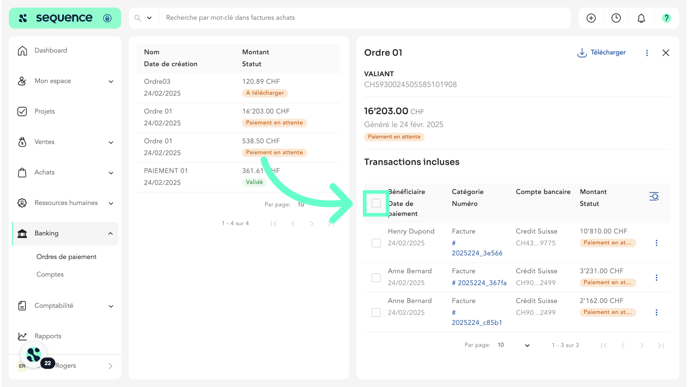Open options for 3'231.00 CHF transaction
This screenshot has width=688, height=387.
click(x=656, y=278)
